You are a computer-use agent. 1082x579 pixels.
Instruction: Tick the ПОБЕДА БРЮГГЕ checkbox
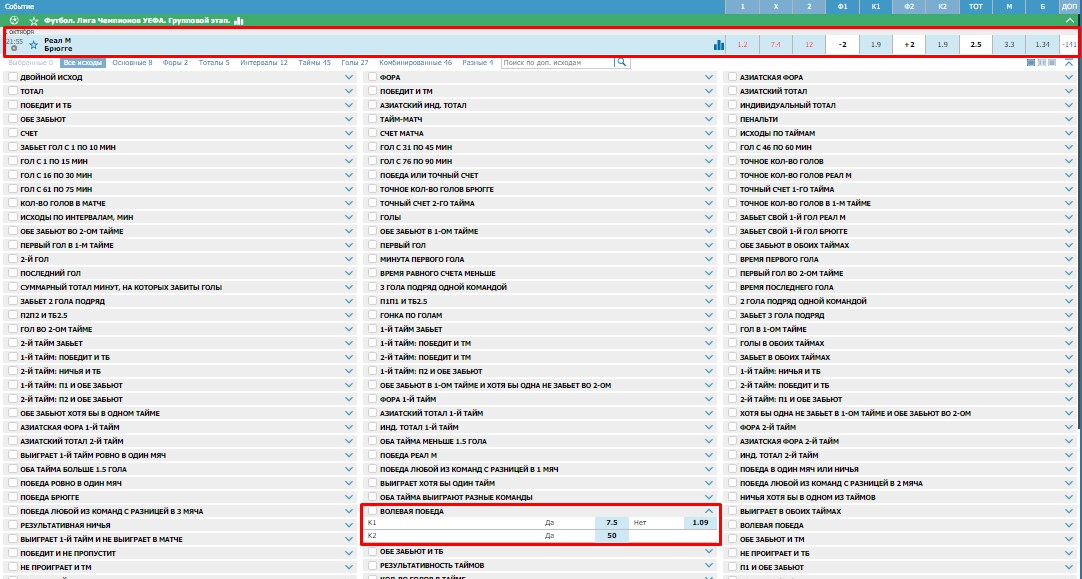pyautogui.click(x=12, y=497)
